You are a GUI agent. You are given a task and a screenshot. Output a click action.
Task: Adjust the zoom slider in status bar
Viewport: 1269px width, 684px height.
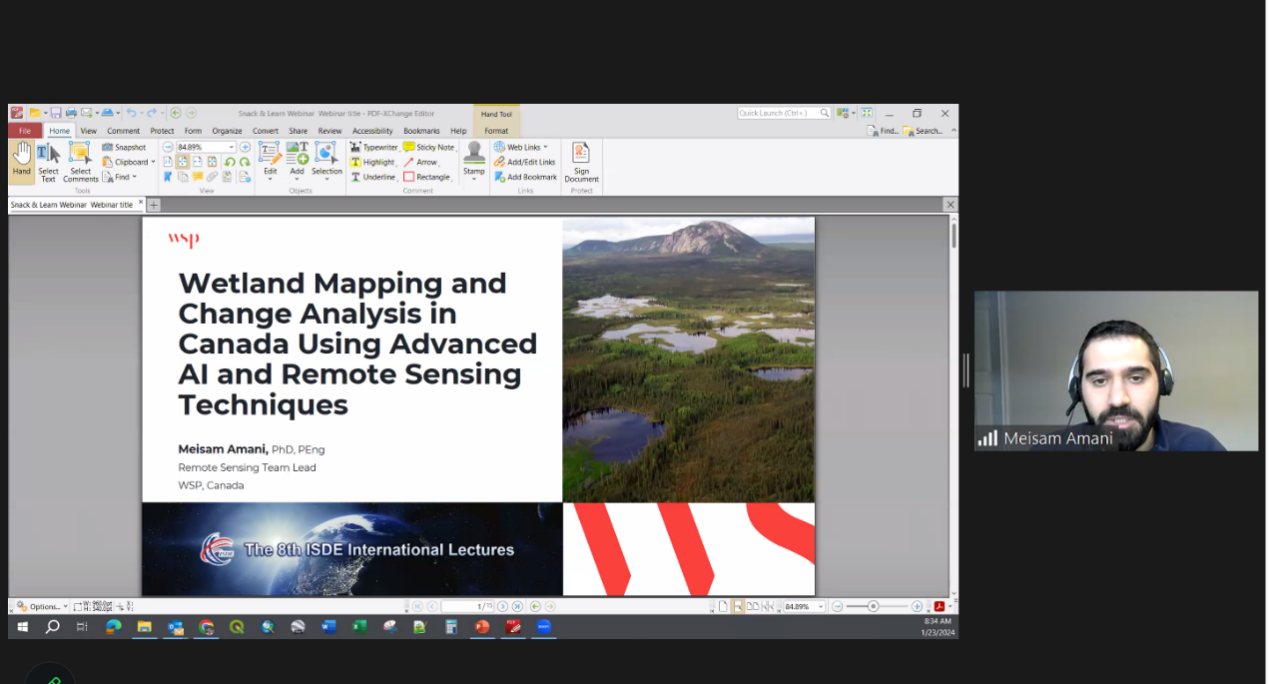click(873, 606)
